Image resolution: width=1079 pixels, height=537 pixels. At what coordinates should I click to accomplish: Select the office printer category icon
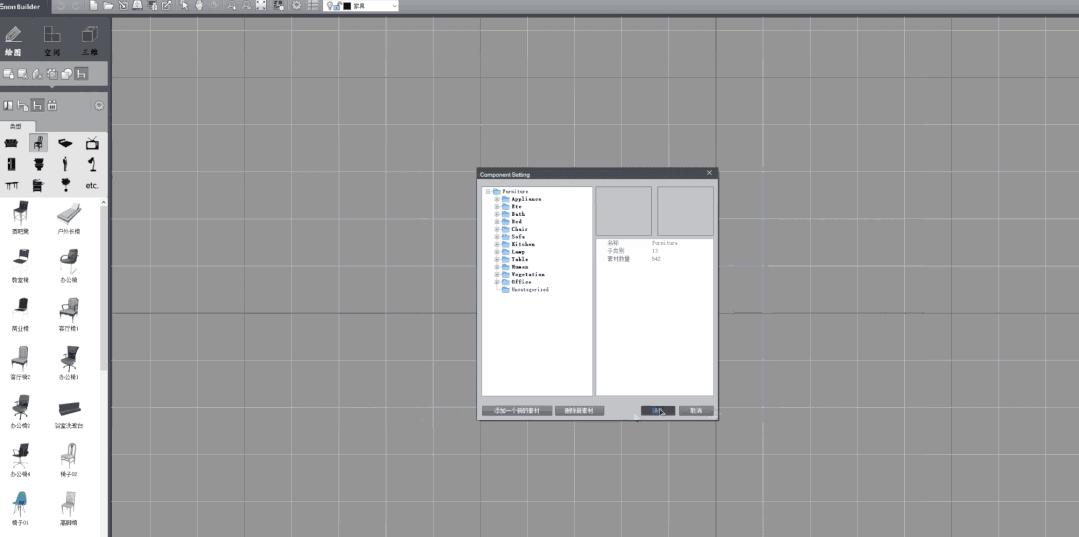(38, 185)
